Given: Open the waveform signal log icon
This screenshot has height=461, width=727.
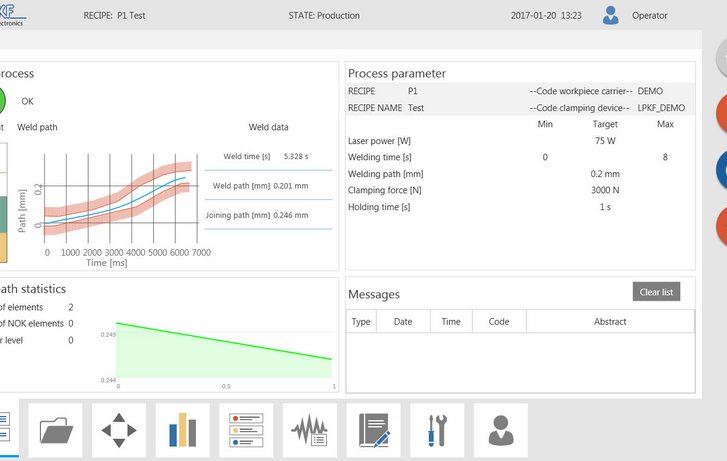Looking at the screenshot, I should (x=310, y=430).
